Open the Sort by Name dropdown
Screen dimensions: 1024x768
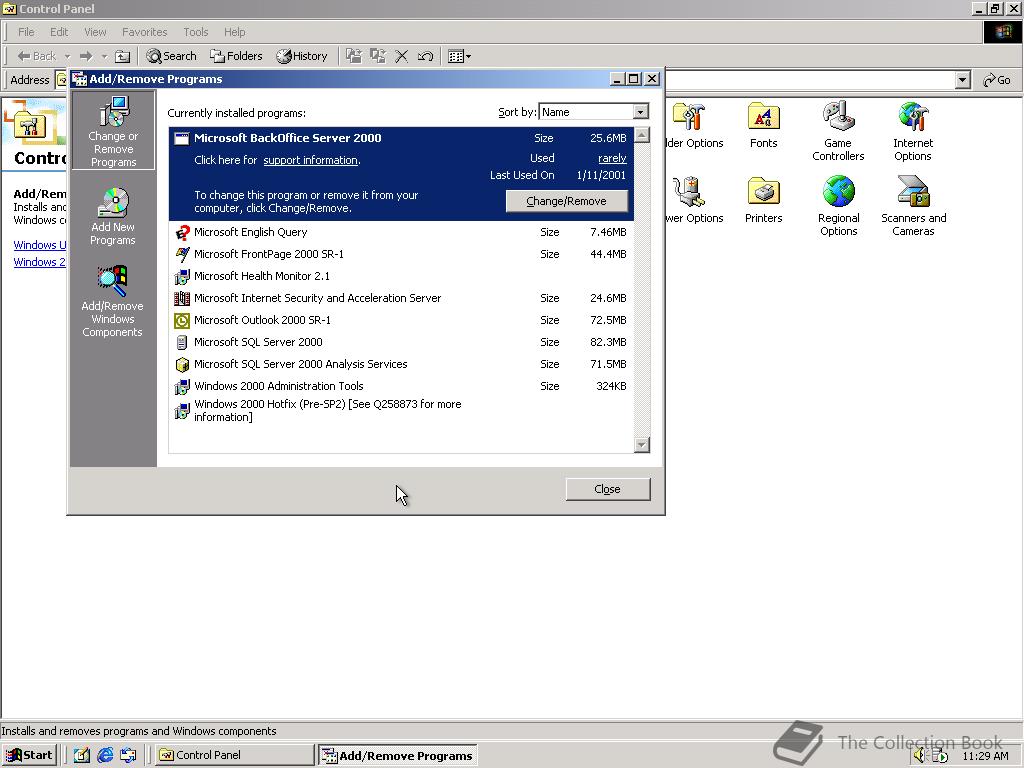pyautogui.click(x=641, y=112)
